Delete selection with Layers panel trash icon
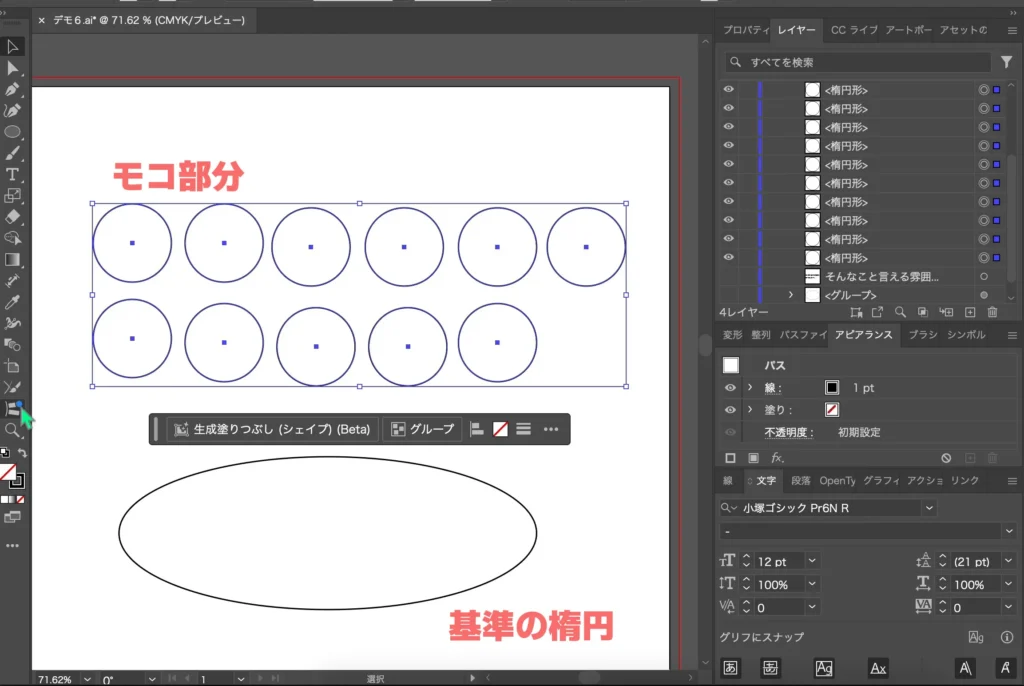1024x686 pixels. click(992, 313)
